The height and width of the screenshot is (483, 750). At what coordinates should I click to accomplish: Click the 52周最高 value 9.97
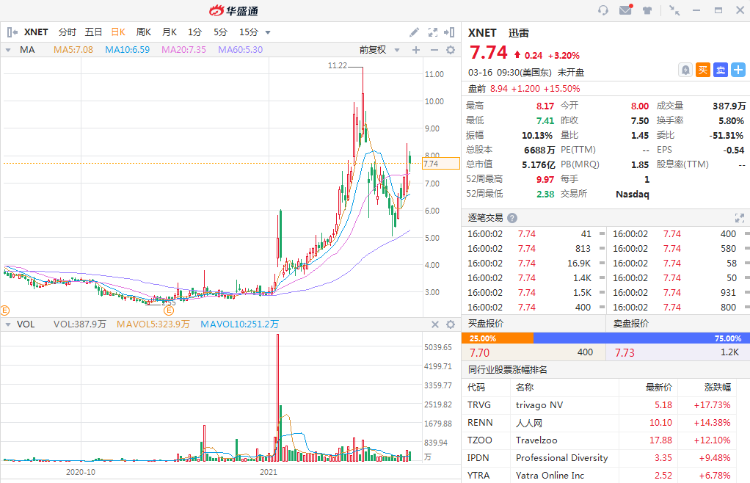click(x=545, y=180)
